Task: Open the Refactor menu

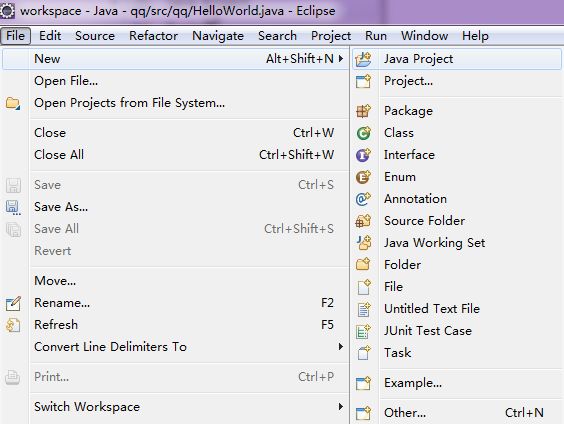Action: [x=154, y=36]
